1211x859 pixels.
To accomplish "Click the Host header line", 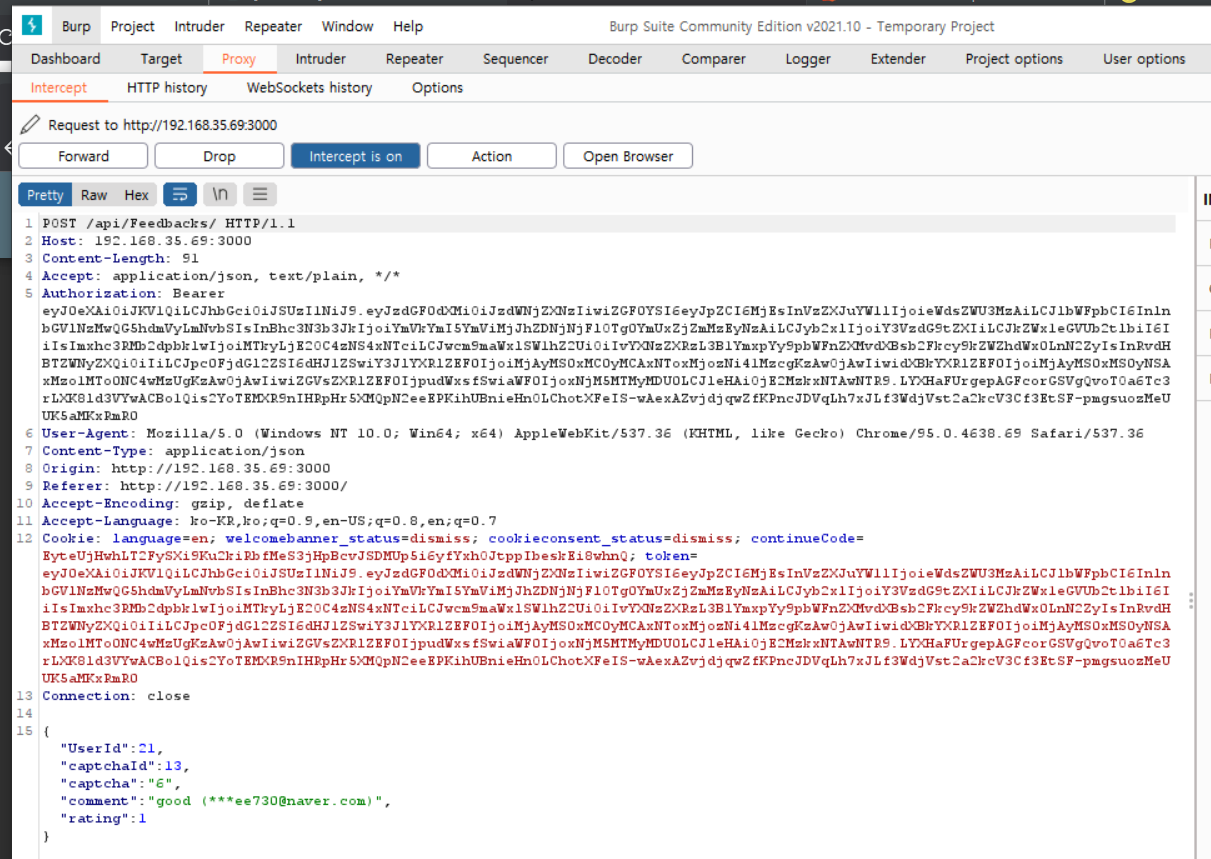I will click(147, 241).
